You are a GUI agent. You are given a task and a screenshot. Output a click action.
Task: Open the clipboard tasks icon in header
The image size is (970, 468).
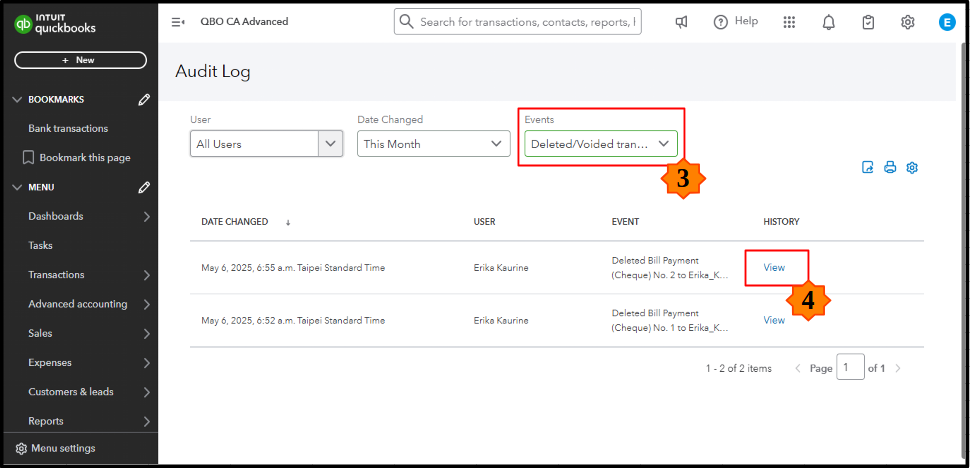tap(868, 22)
